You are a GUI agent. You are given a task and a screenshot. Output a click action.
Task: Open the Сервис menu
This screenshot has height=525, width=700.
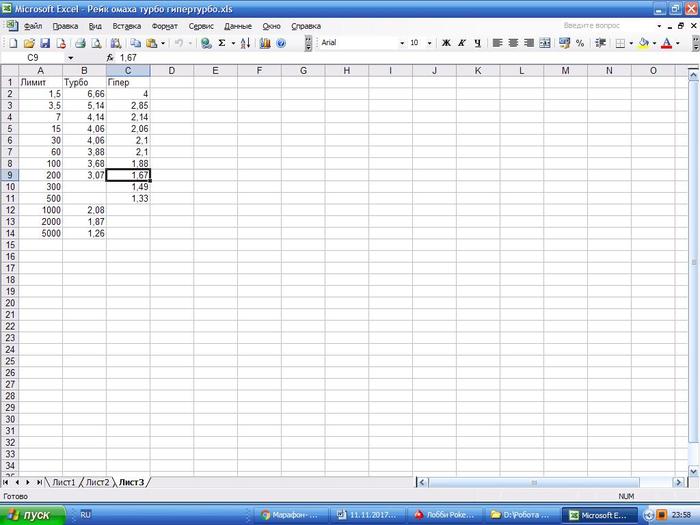pos(201,26)
